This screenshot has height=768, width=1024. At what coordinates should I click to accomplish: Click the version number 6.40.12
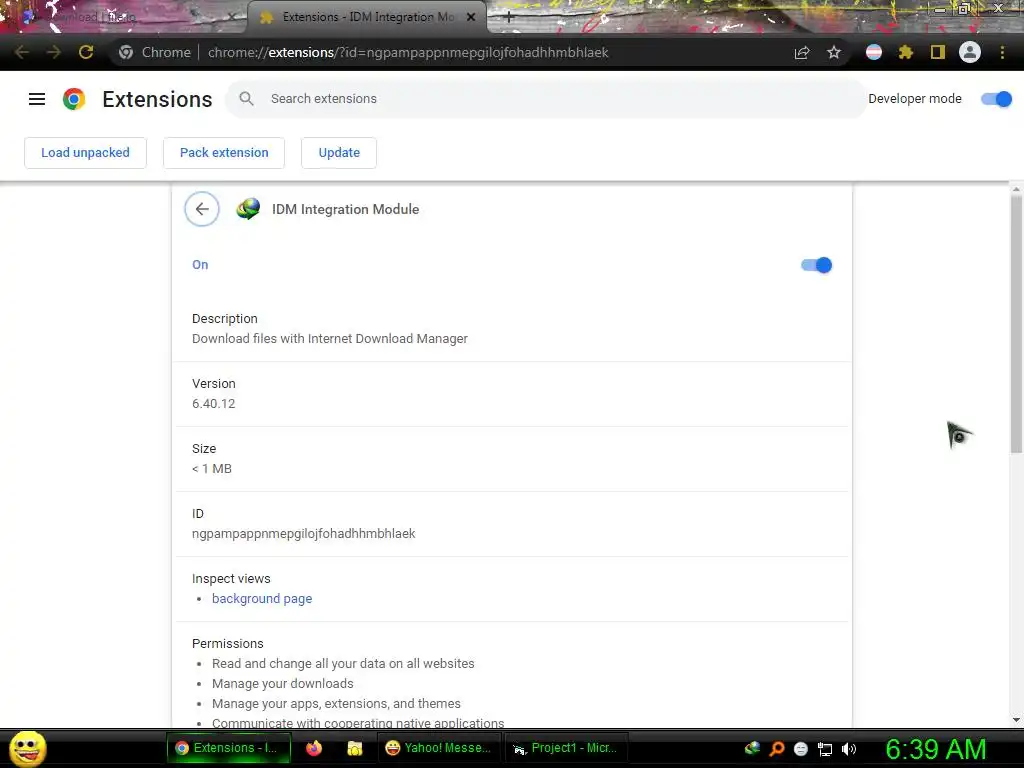[214, 404]
